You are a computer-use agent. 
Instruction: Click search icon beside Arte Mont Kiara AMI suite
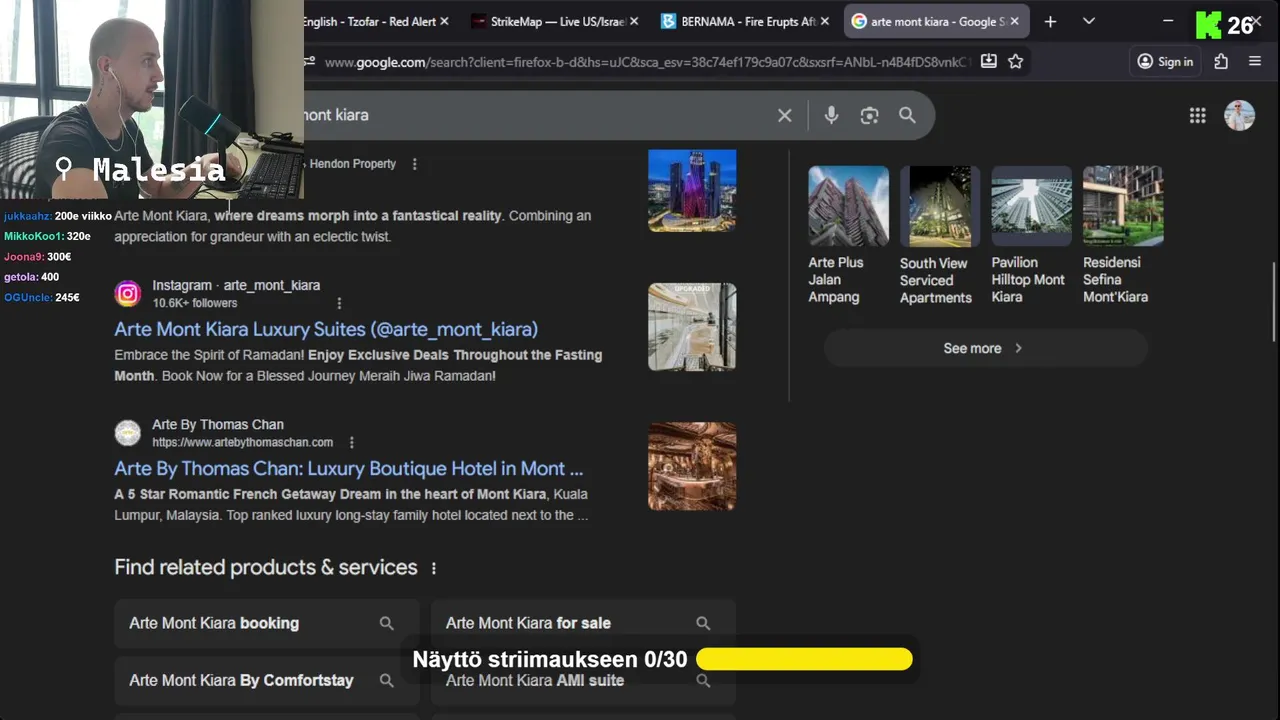point(703,680)
